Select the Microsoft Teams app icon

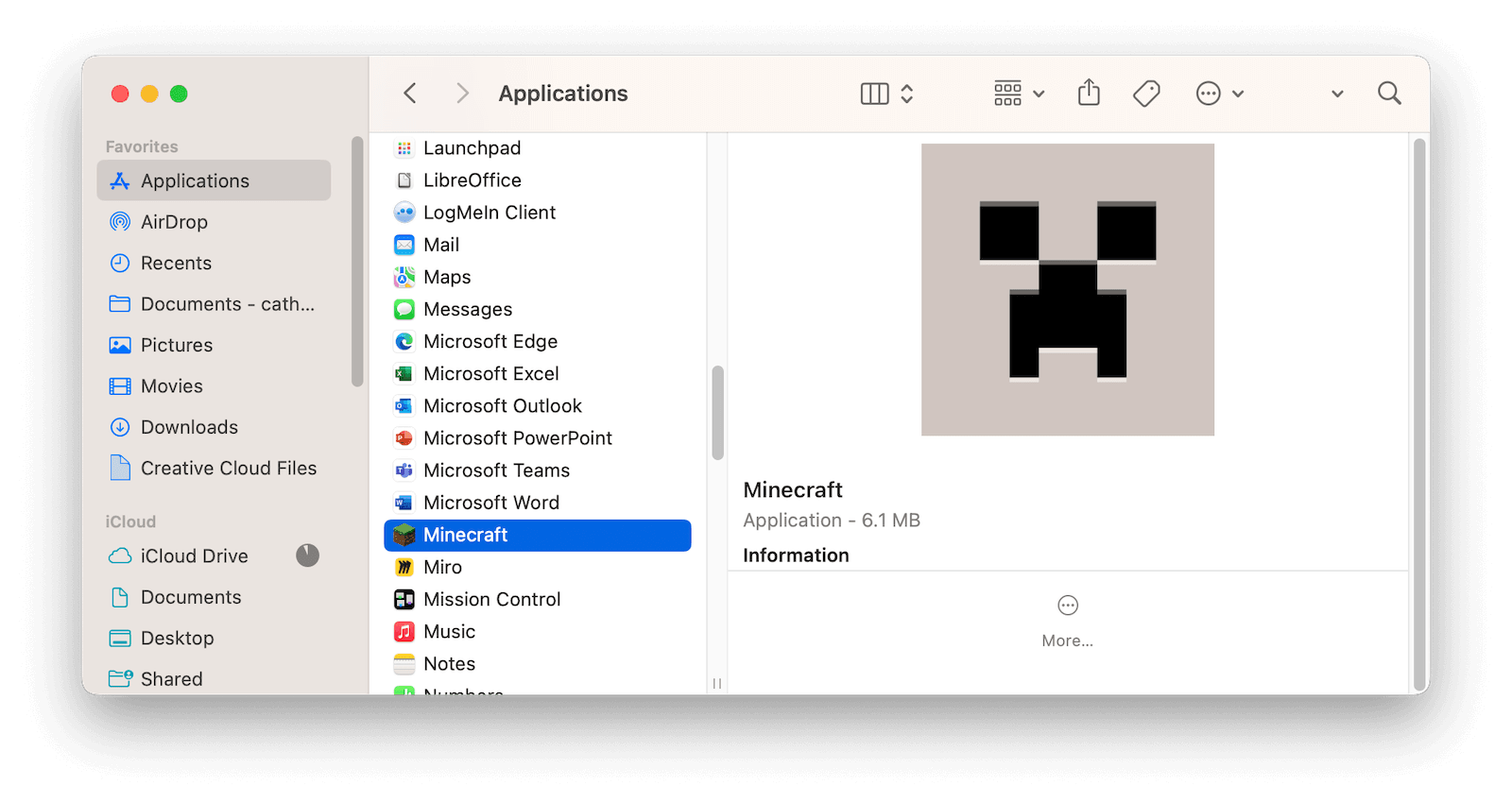[x=404, y=470]
